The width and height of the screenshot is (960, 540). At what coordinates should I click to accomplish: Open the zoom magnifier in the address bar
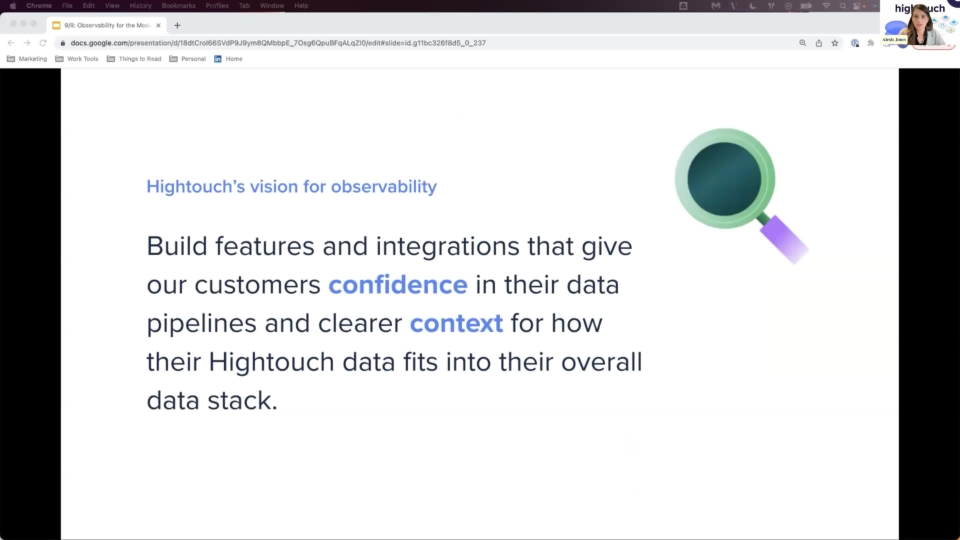pos(803,43)
